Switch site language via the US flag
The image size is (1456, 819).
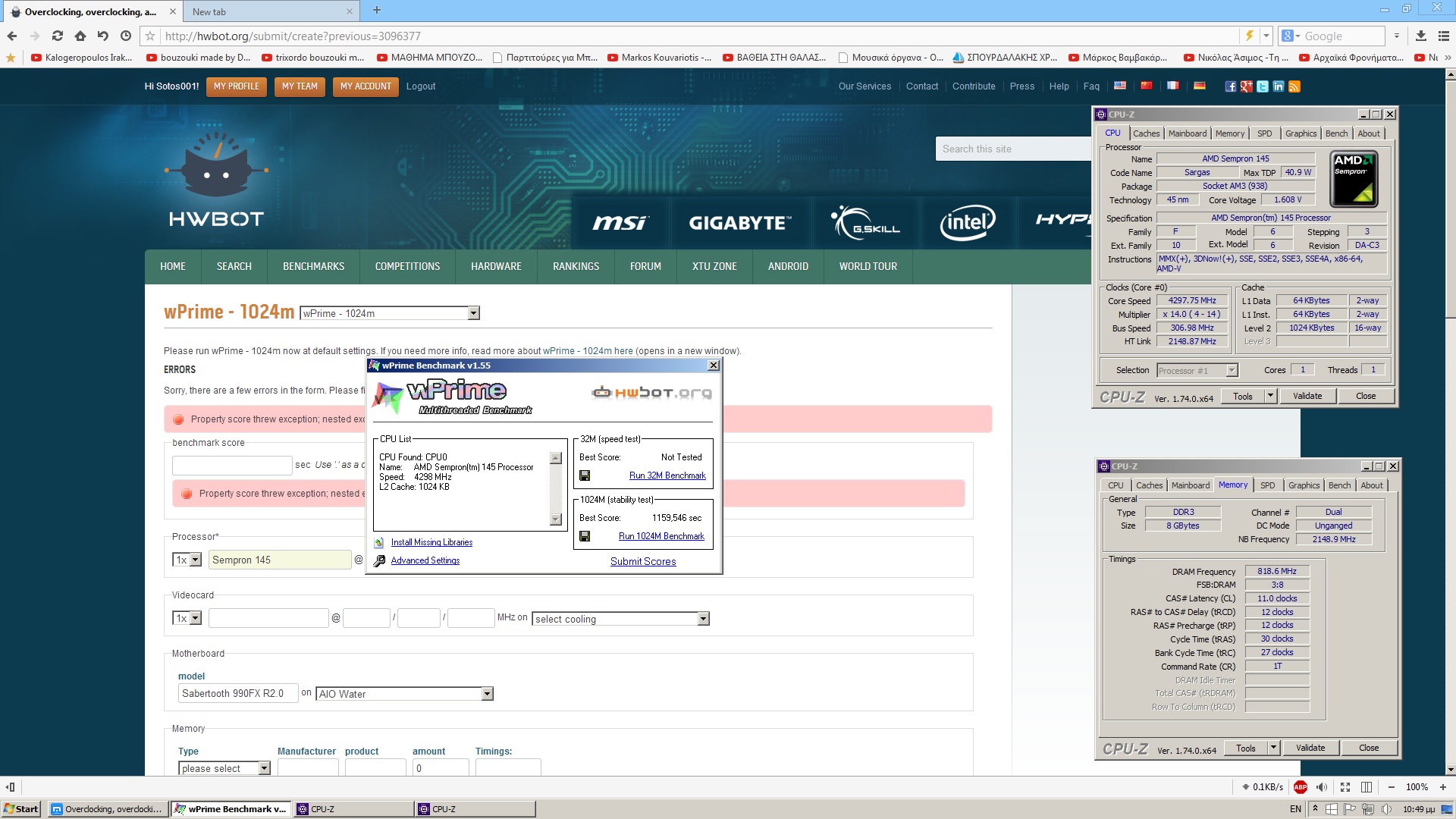1120,86
